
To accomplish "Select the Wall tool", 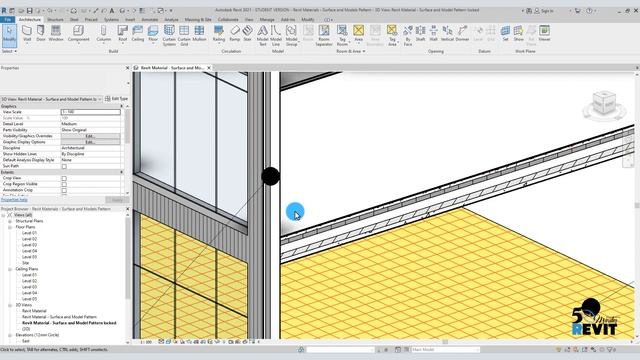I will [27, 34].
